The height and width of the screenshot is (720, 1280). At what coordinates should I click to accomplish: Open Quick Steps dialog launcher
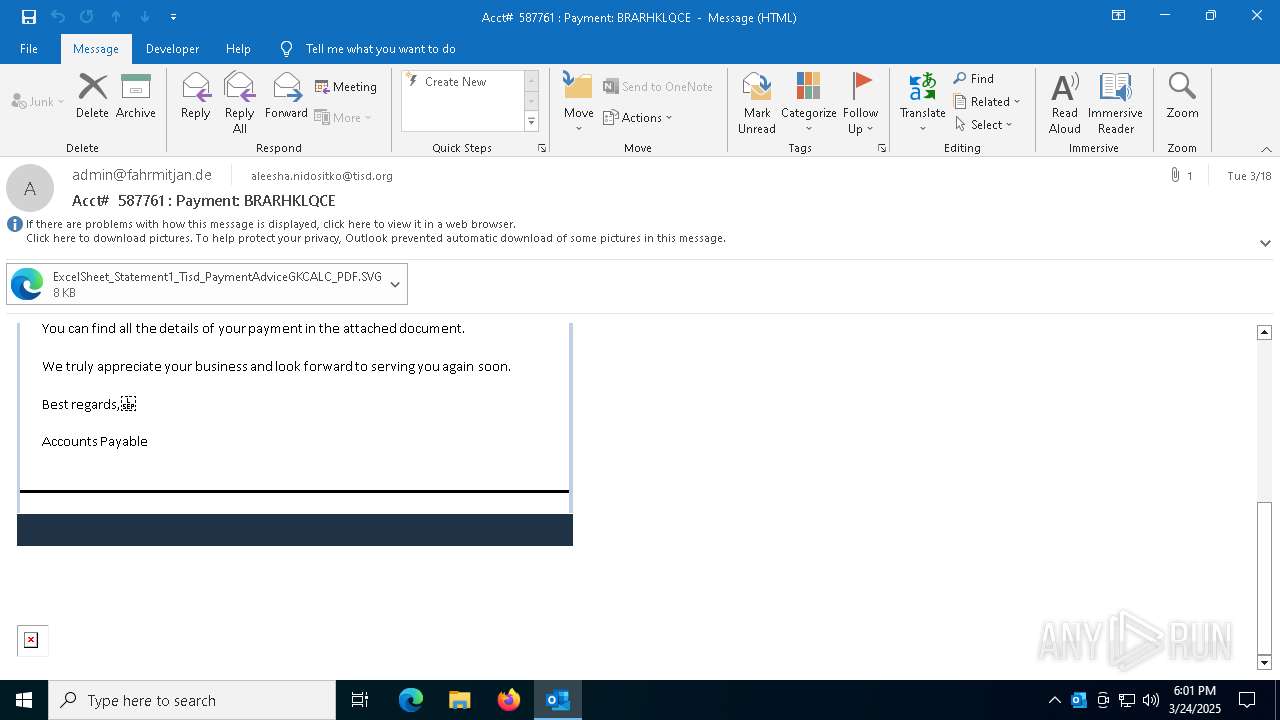click(x=542, y=148)
